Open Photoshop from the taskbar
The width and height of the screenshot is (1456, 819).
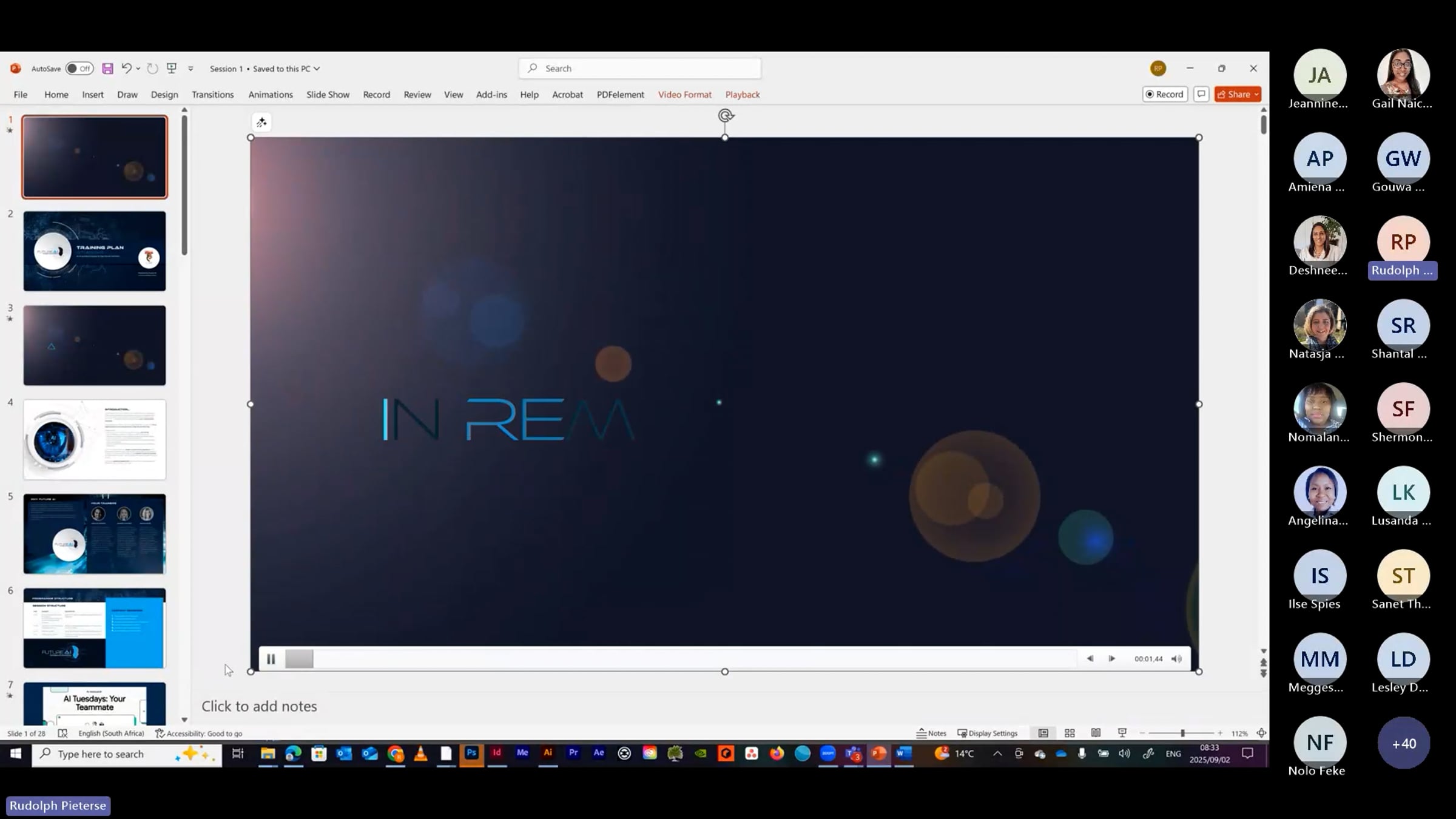pyautogui.click(x=471, y=753)
